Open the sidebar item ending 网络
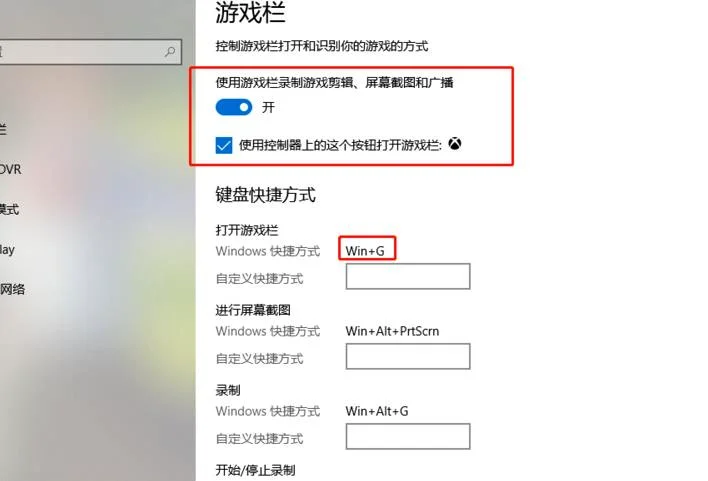This screenshot has width=708, height=481. [x=12, y=289]
